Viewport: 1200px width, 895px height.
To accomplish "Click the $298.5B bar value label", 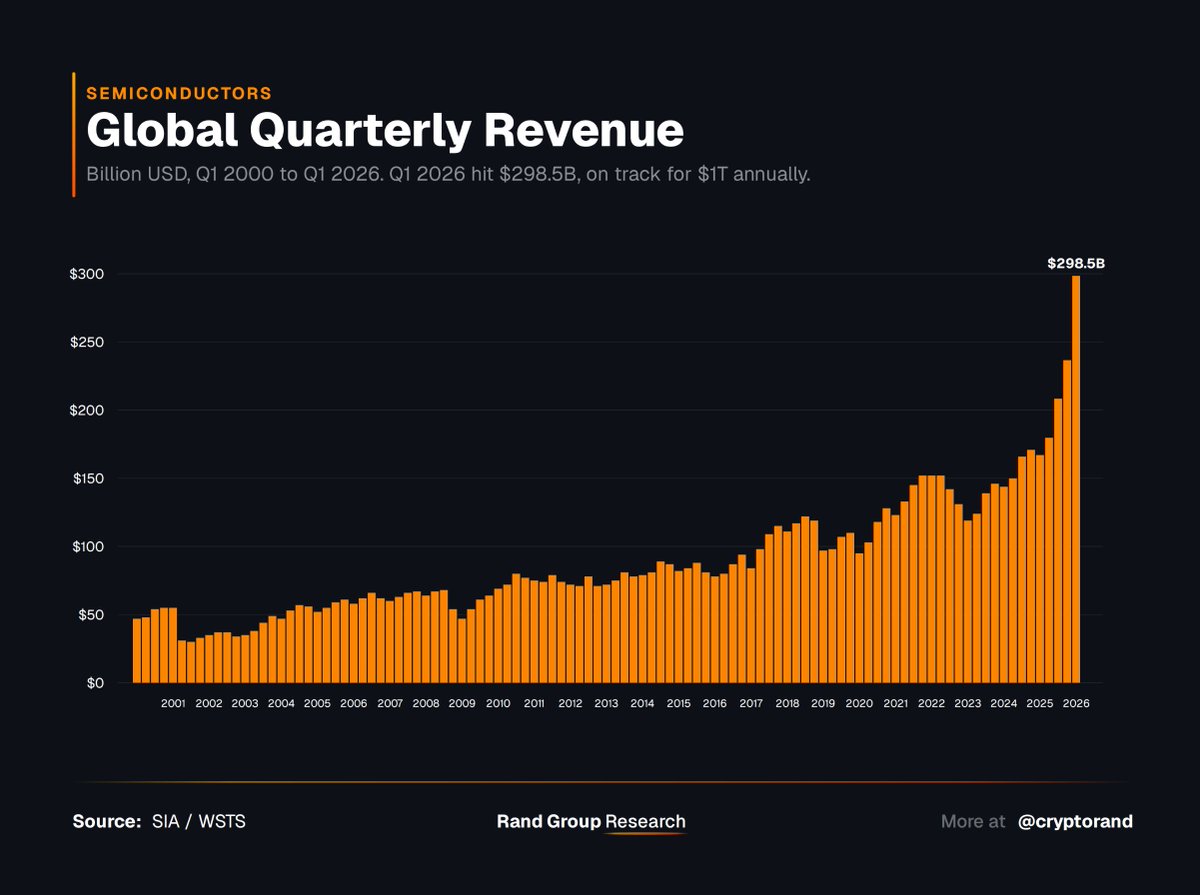I will point(1076,264).
